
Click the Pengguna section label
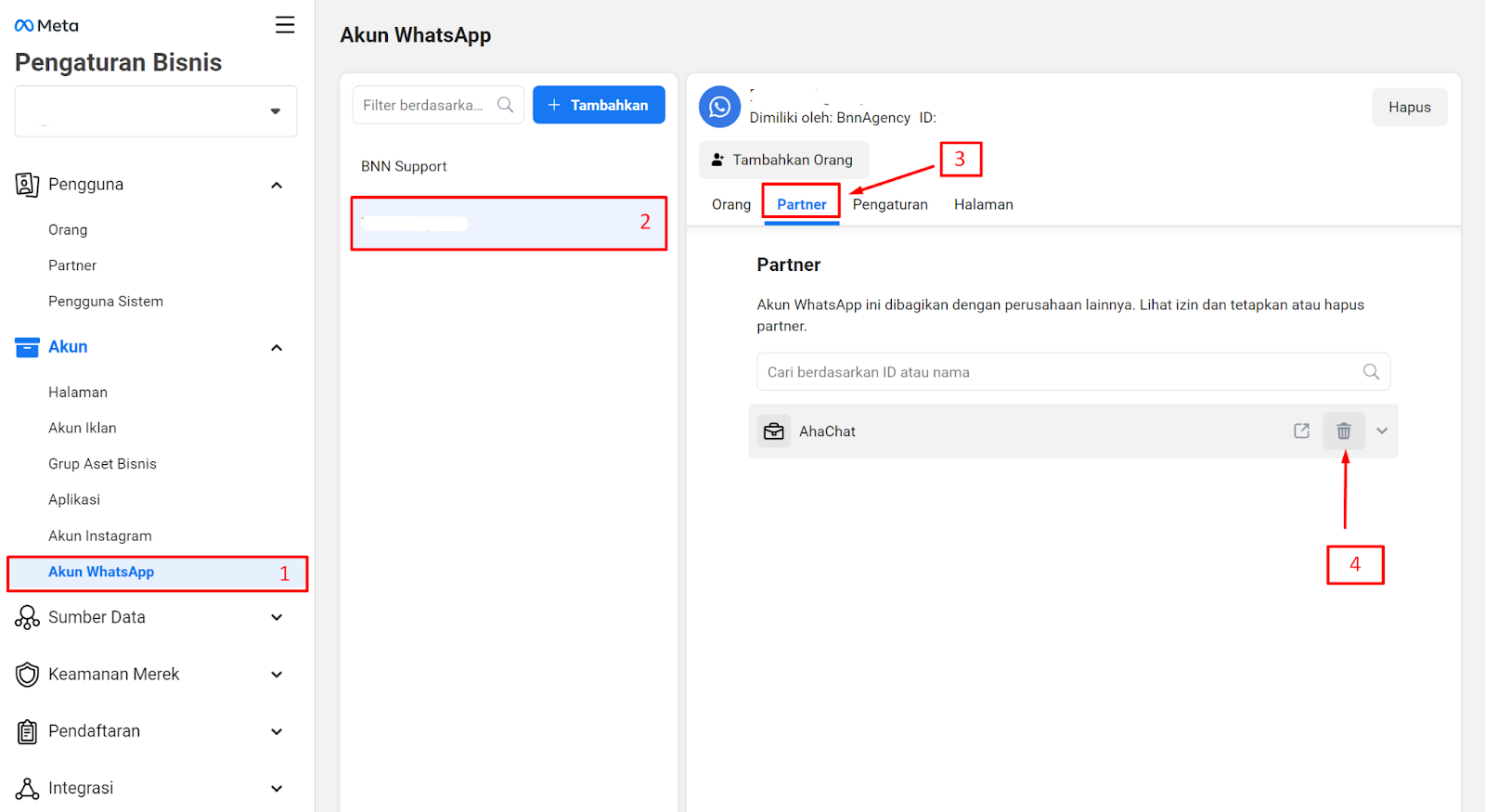[85, 185]
